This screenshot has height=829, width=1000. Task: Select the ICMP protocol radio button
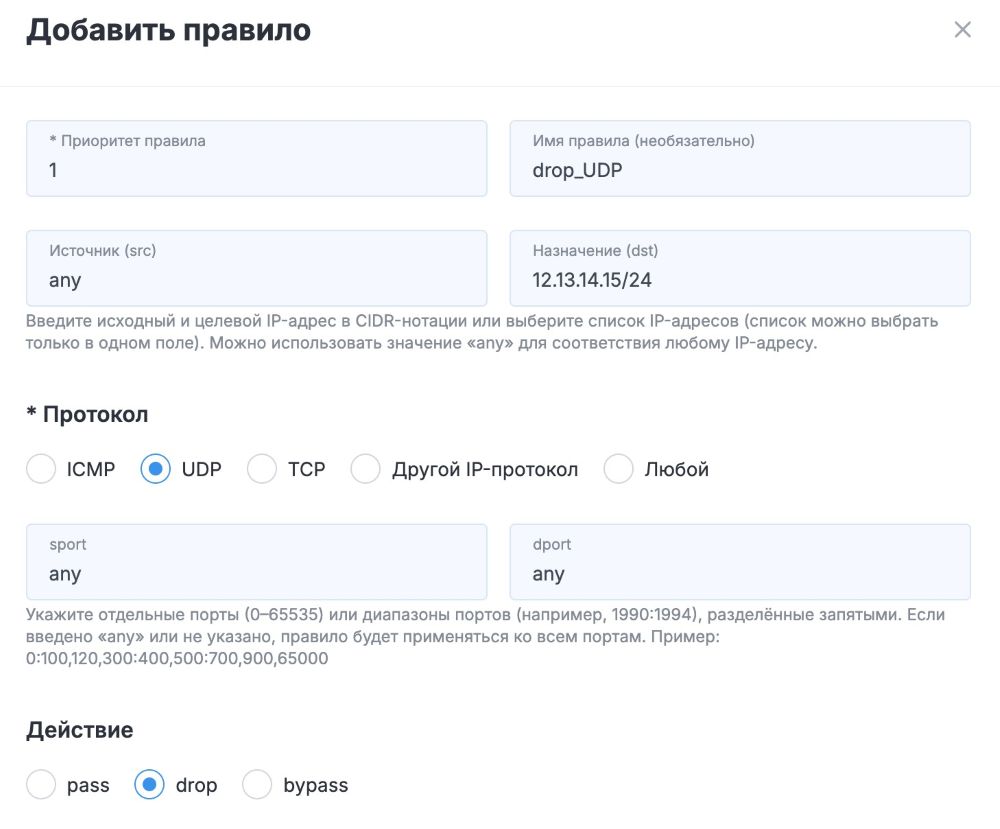[x=40, y=468]
